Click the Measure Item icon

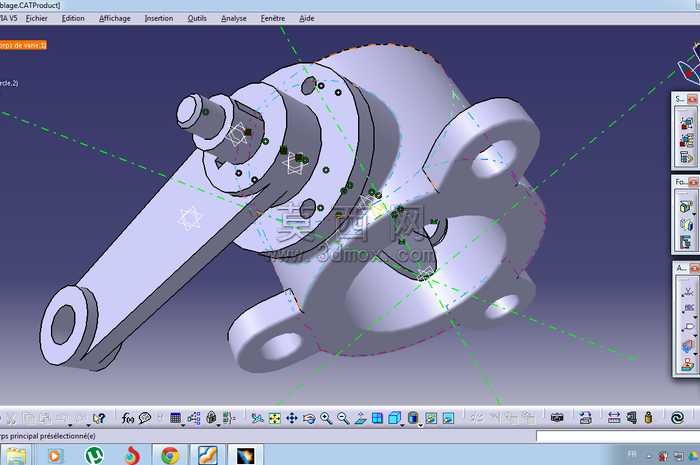click(x=631, y=418)
